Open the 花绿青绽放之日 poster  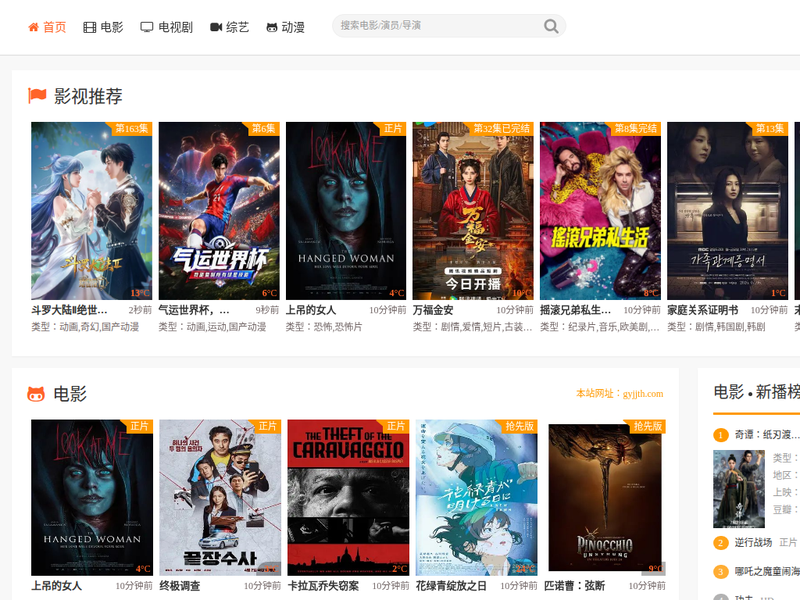tap(477, 497)
